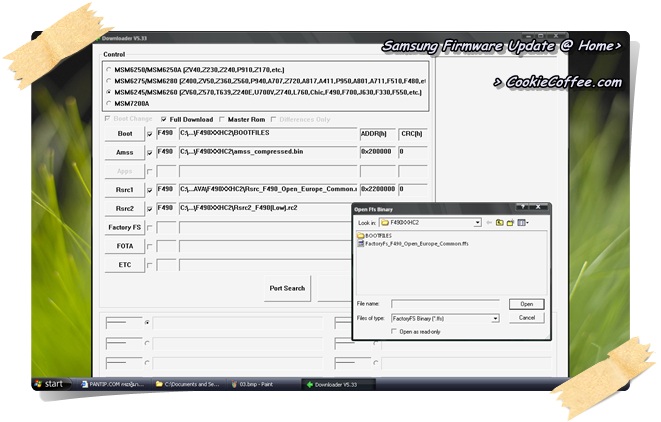Open the Windows start button
The height and width of the screenshot is (422, 661).
[50, 384]
